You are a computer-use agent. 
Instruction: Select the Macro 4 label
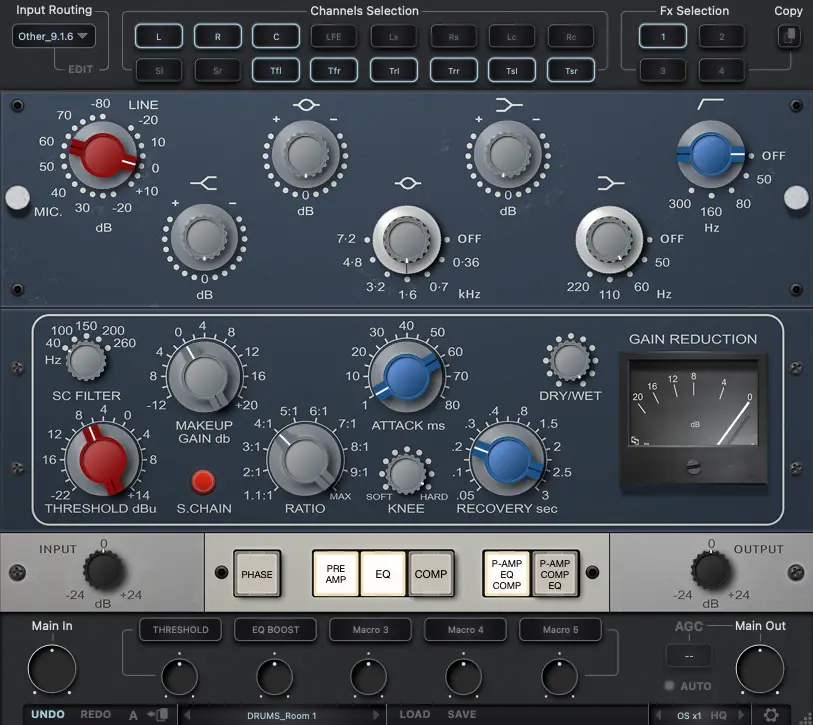click(x=465, y=630)
